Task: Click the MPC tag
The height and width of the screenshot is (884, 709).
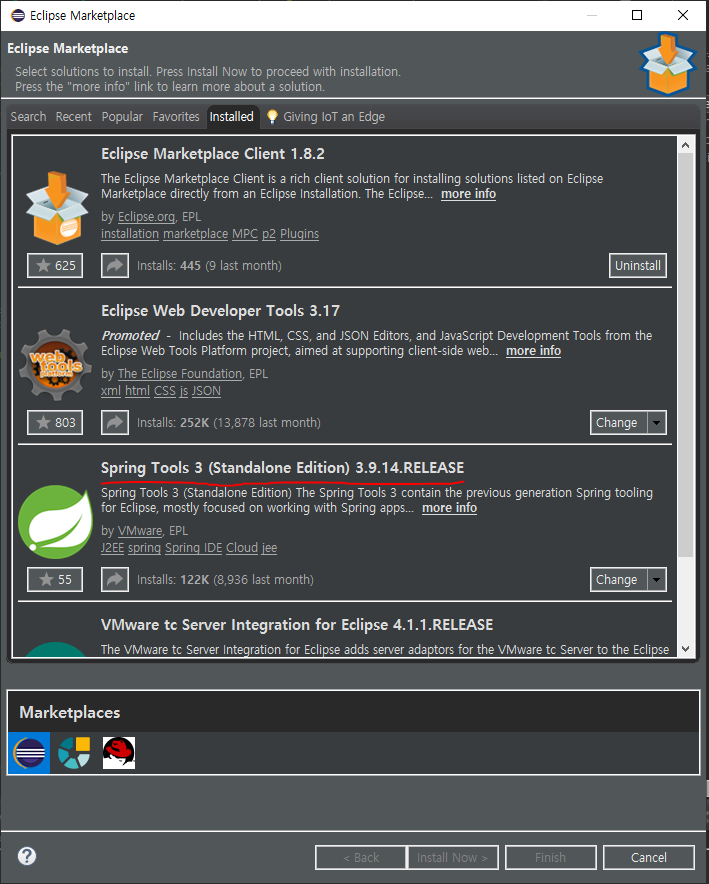Action: pyautogui.click(x=245, y=234)
